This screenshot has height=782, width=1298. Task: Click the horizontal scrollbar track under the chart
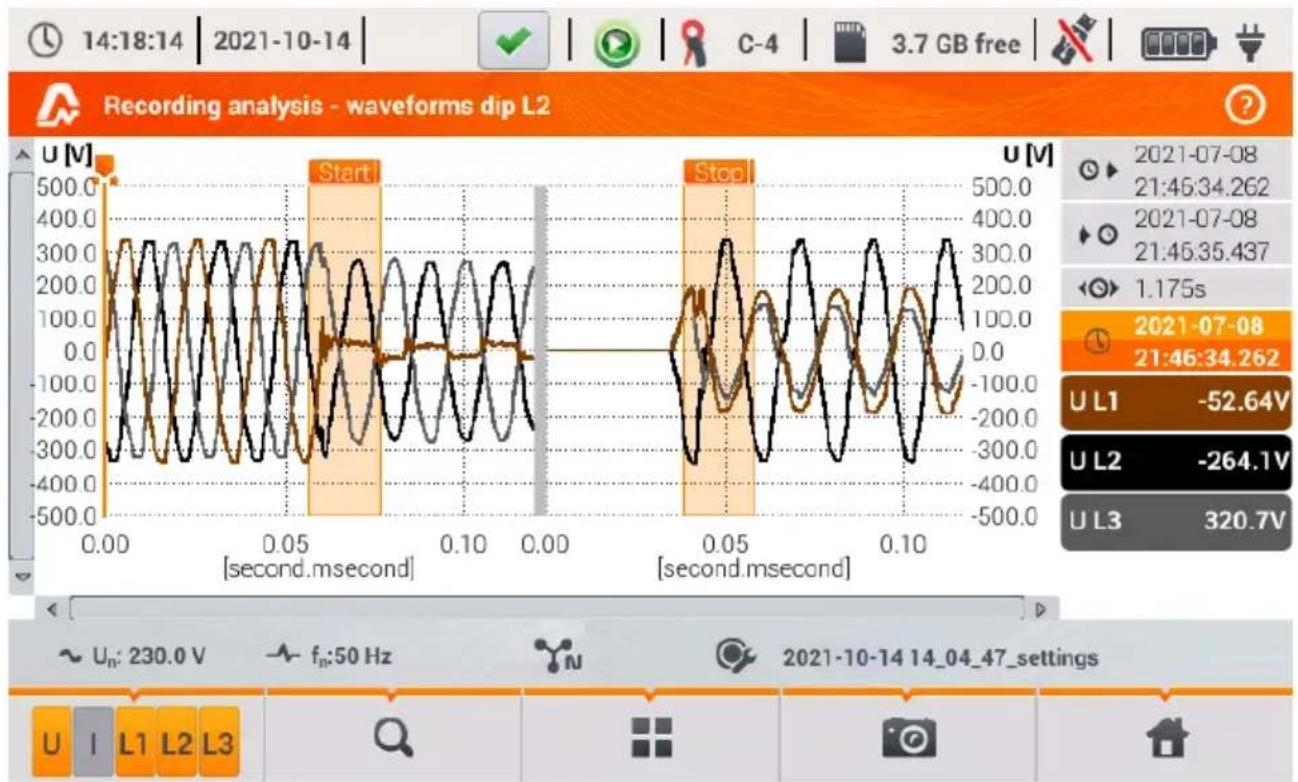(547, 608)
